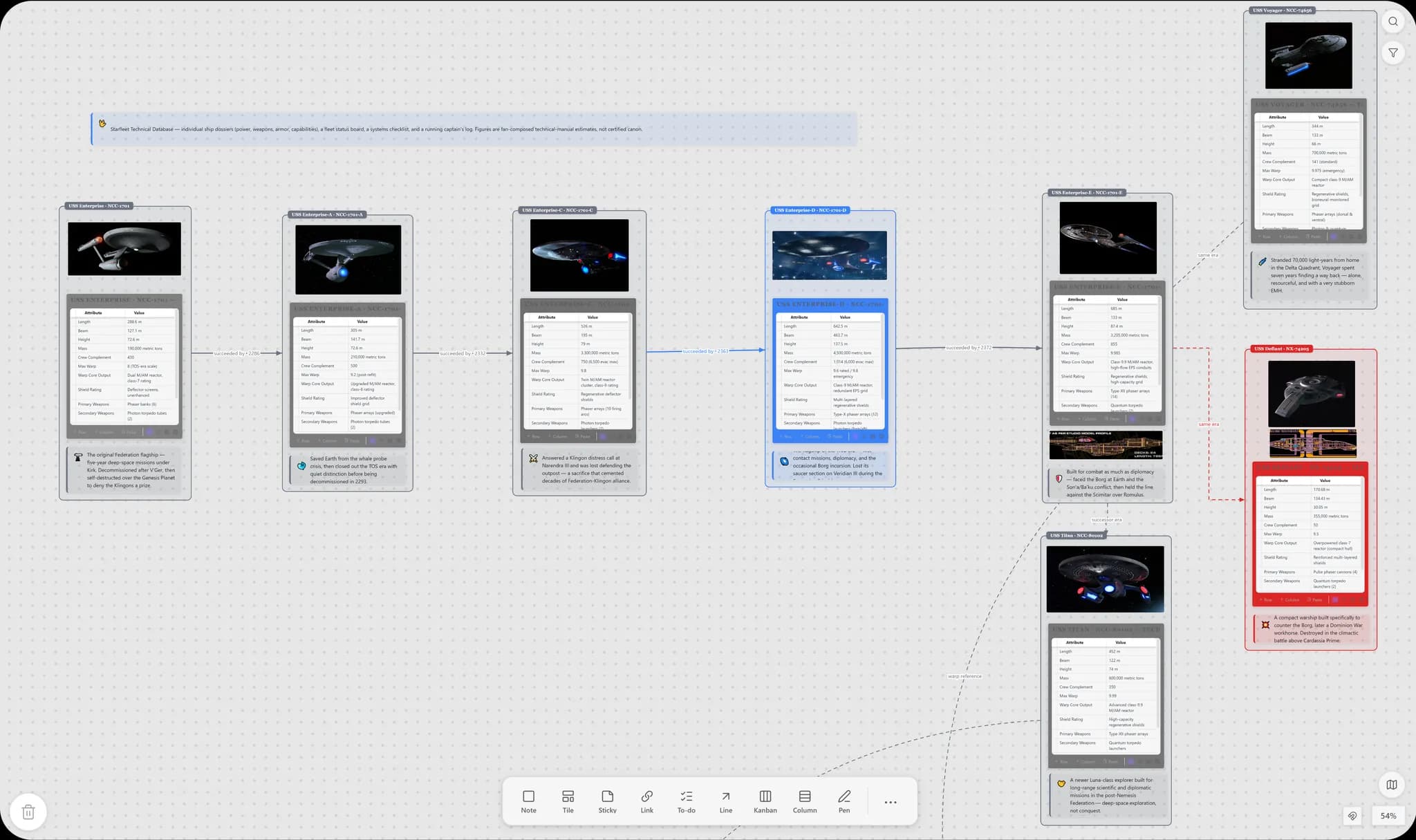This screenshot has height=840, width=1416.
Task: Click the crossed swords icon in Enterprise-C note
Action: [x=533, y=458]
